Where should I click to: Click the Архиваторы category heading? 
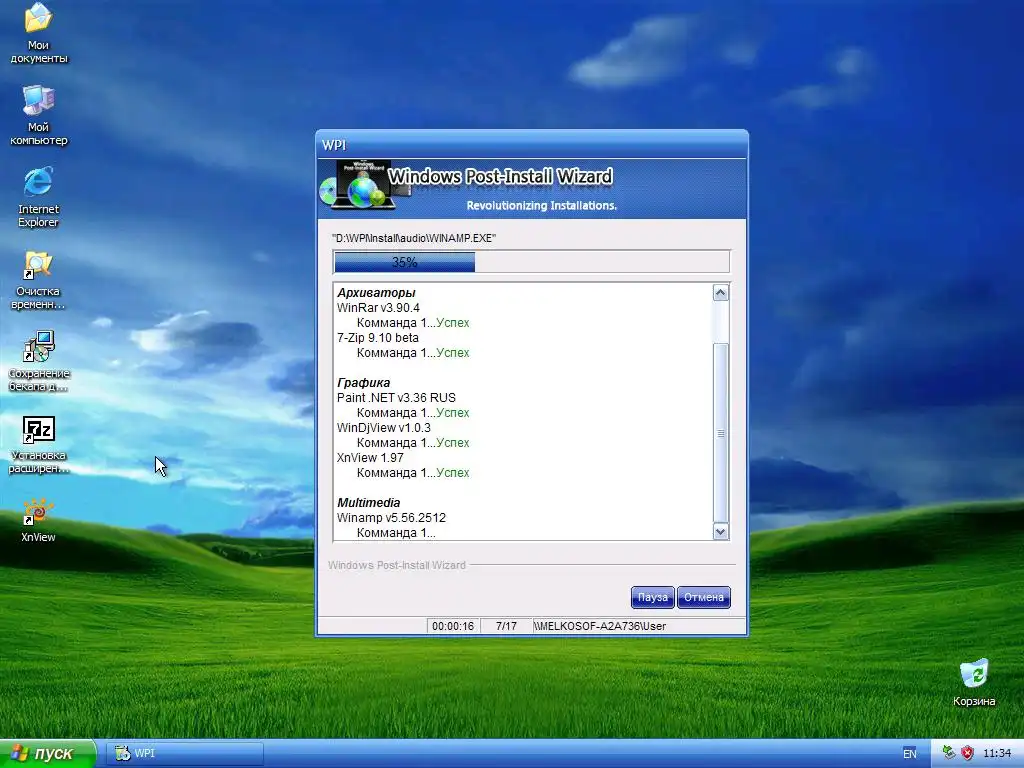tap(376, 293)
